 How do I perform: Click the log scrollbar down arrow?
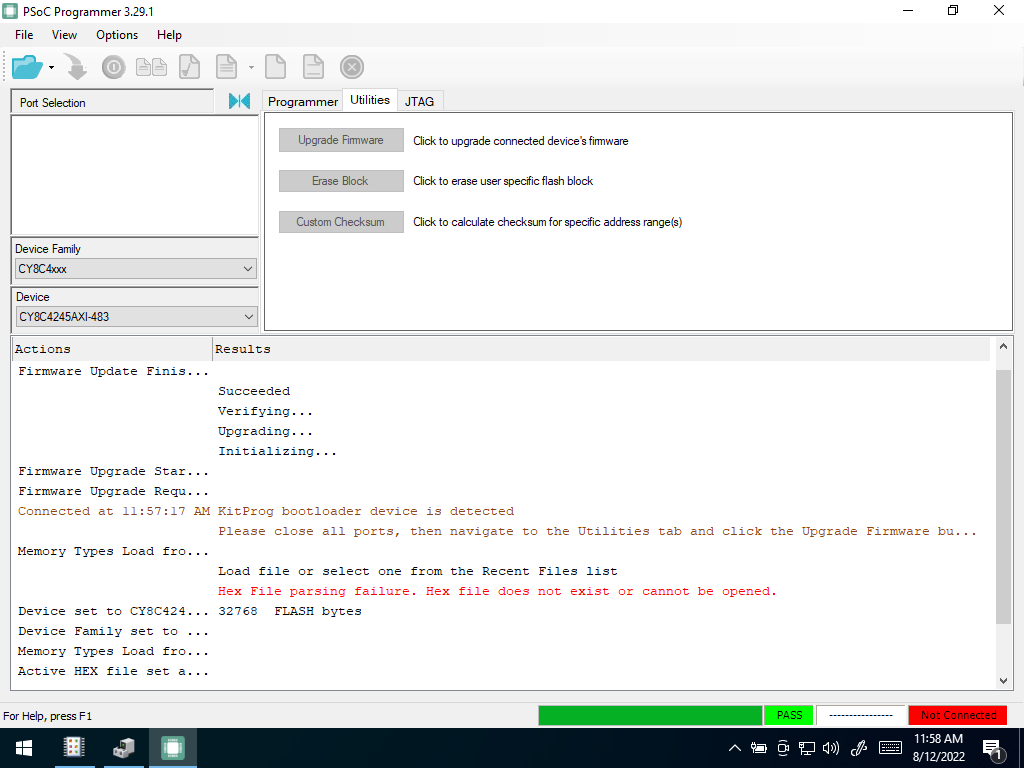[1003, 680]
